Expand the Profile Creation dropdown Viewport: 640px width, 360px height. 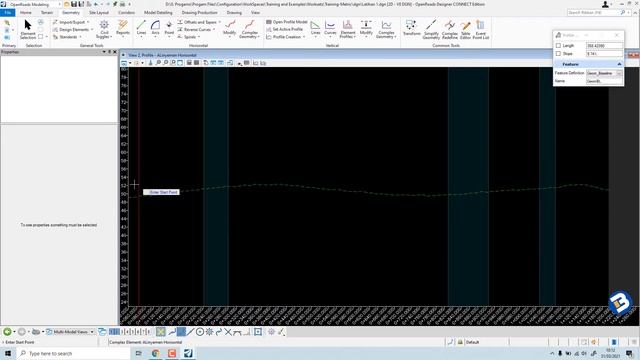pos(286,37)
